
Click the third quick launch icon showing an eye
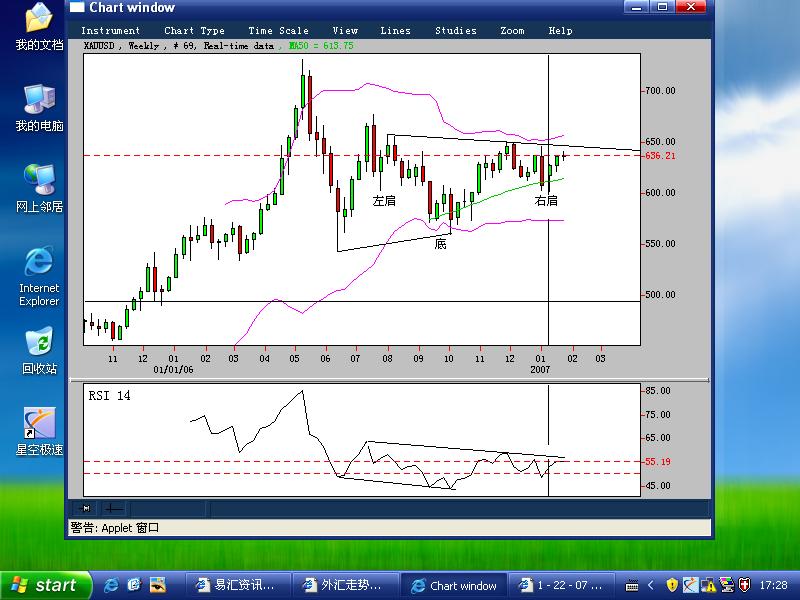click(x=158, y=585)
